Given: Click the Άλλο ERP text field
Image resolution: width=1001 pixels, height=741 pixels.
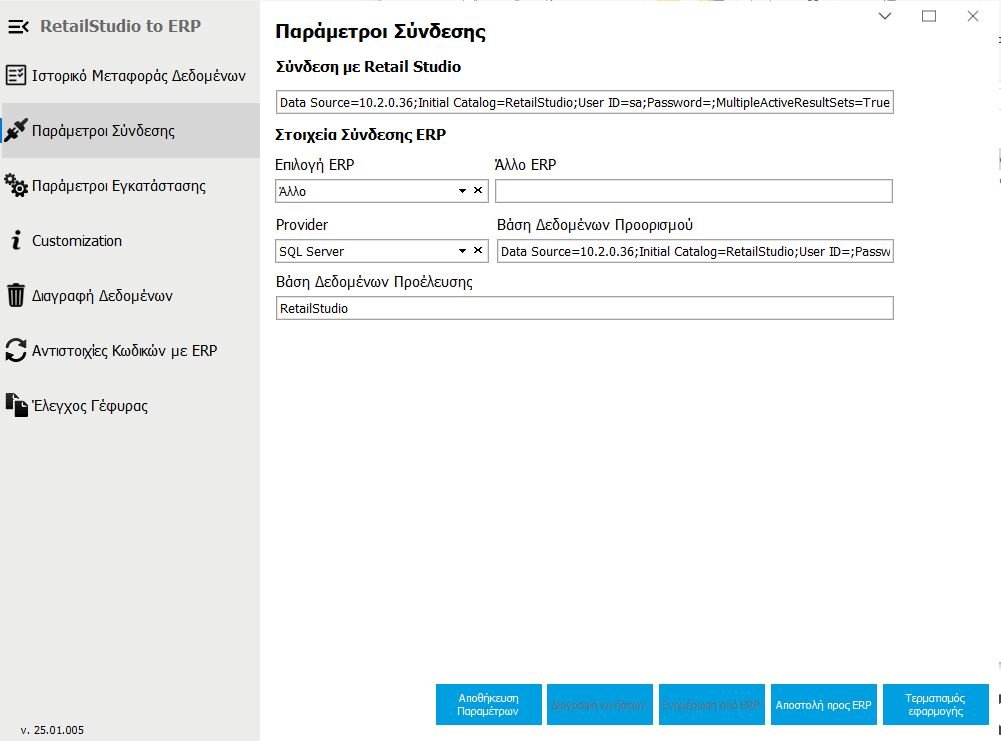Looking at the screenshot, I should coord(693,190).
